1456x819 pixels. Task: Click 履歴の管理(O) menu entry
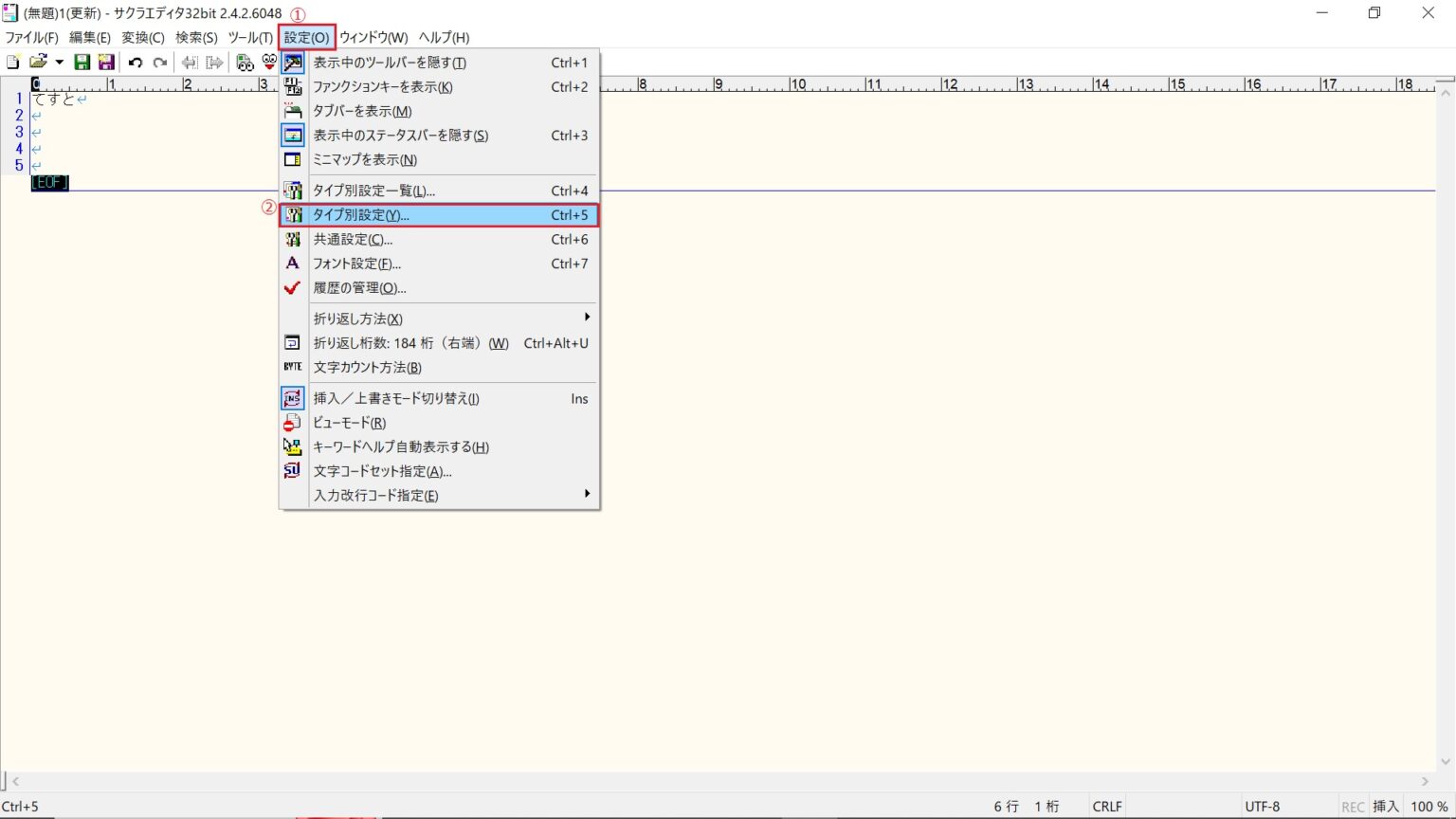click(x=359, y=288)
